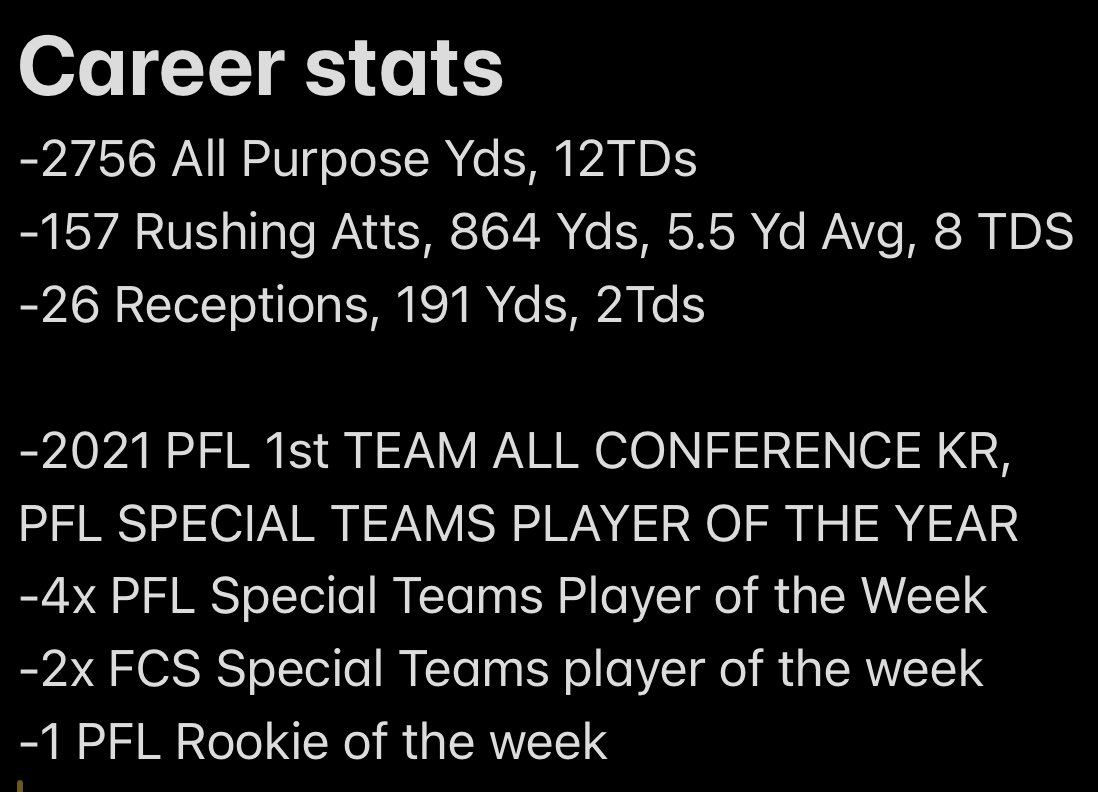This screenshot has height=792, width=1098.
Task: Select the 2x FCS Special Teams line
Action: click(501, 669)
